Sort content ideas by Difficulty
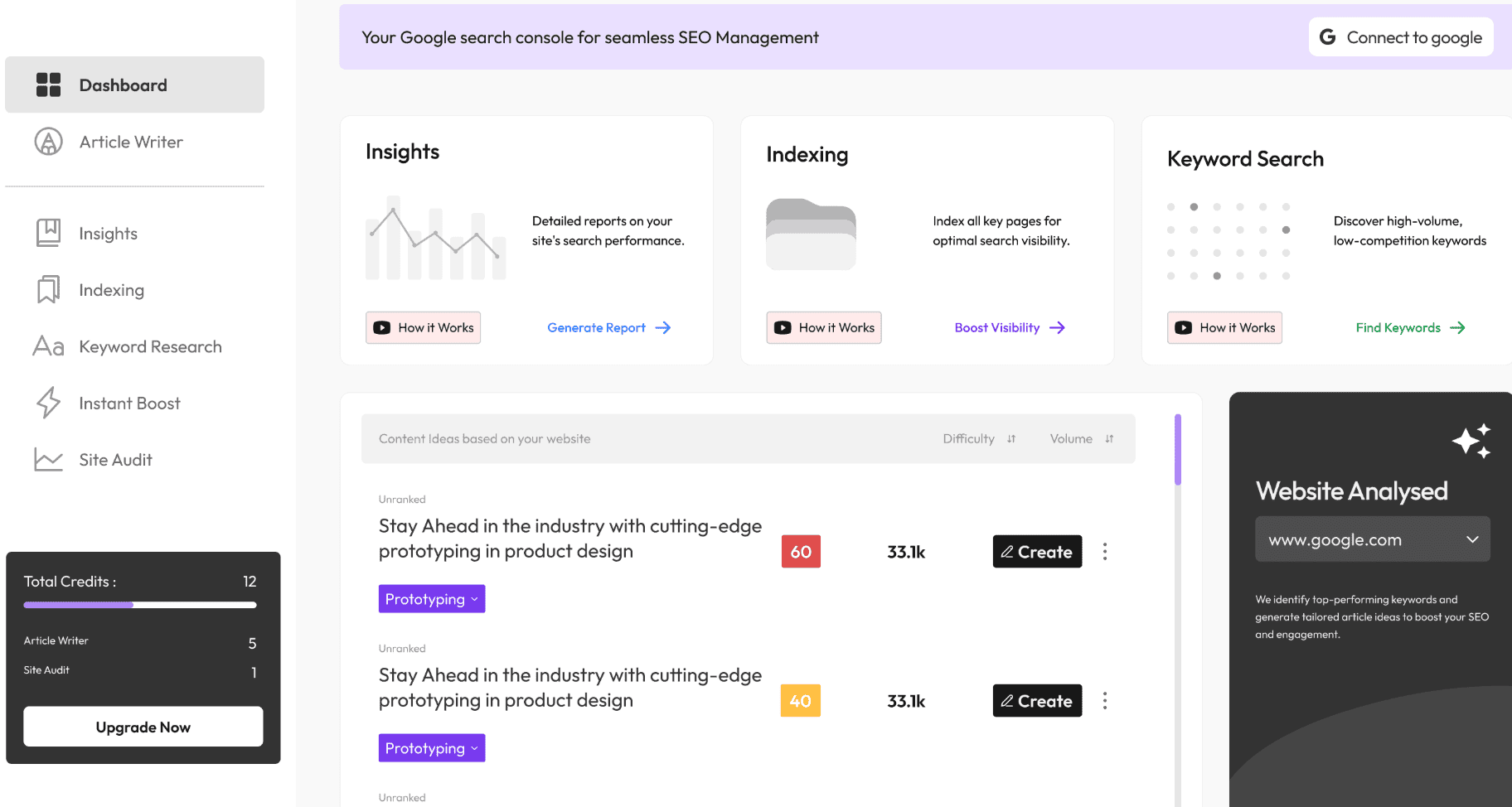Image resolution: width=1512 pixels, height=807 pixels. [x=979, y=439]
